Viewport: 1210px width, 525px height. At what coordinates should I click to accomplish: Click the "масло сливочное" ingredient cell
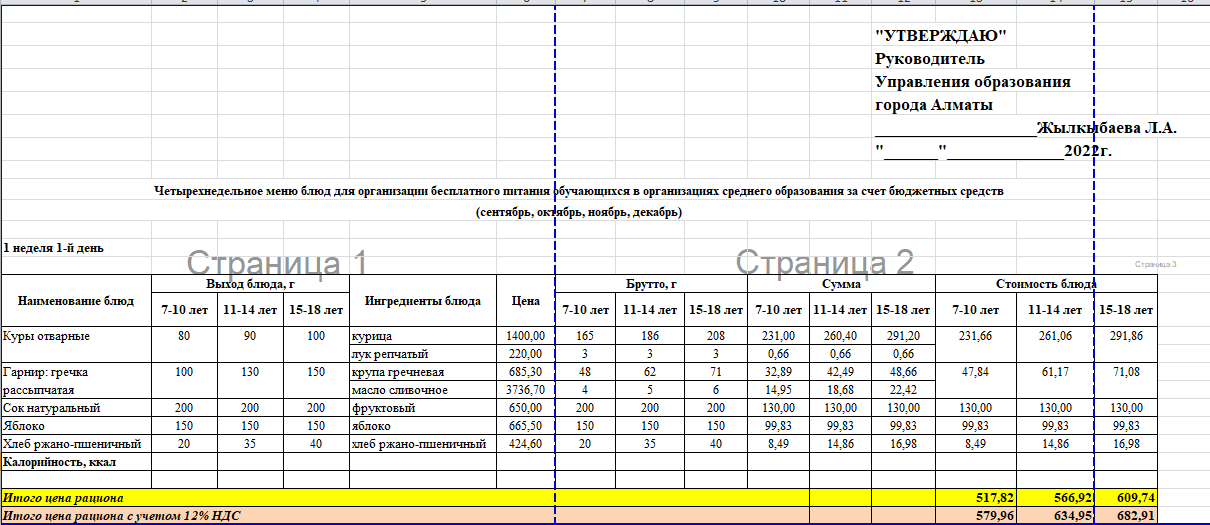[x=400, y=390]
